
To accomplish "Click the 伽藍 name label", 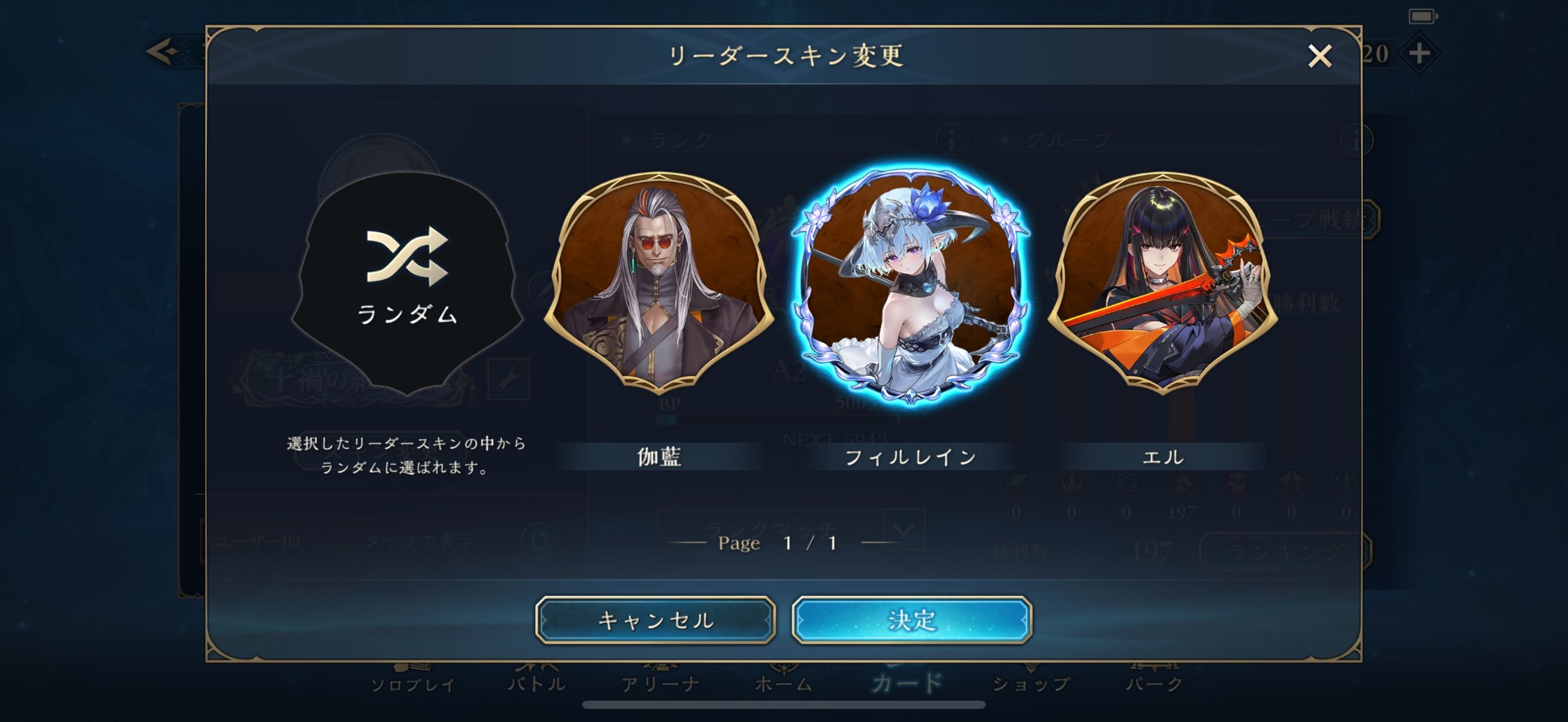I will click(x=659, y=457).
